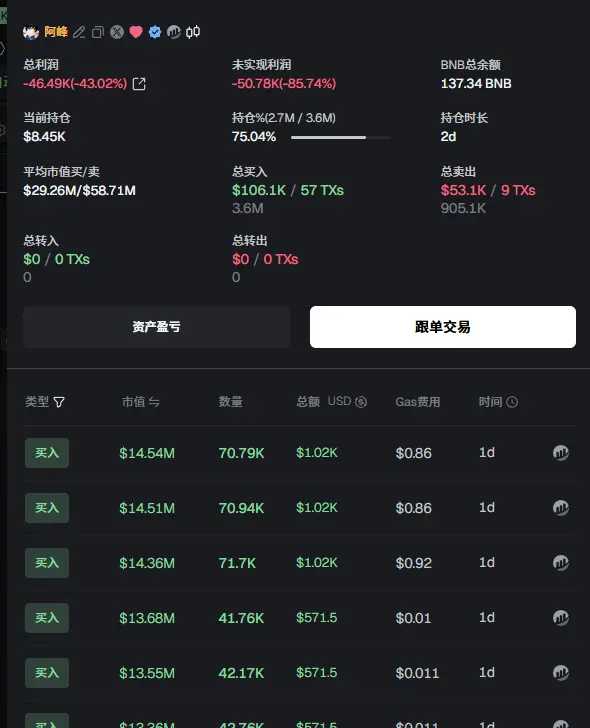Image resolution: width=590 pixels, height=728 pixels.
Task: Click the gray chart-logo icon beside the badge
Action: pyautogui.click(x=174, y=32)
